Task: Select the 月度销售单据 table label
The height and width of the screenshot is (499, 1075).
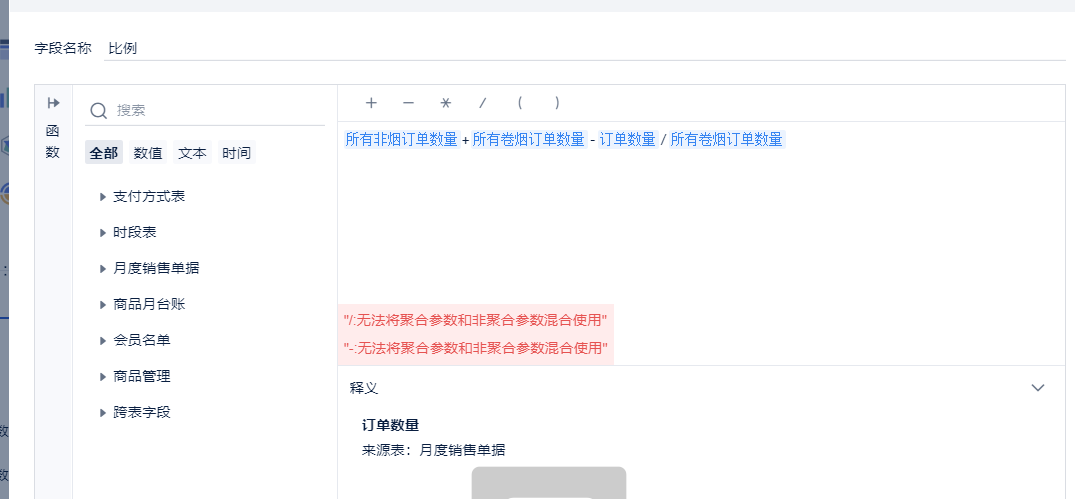Action: [156, 268]
